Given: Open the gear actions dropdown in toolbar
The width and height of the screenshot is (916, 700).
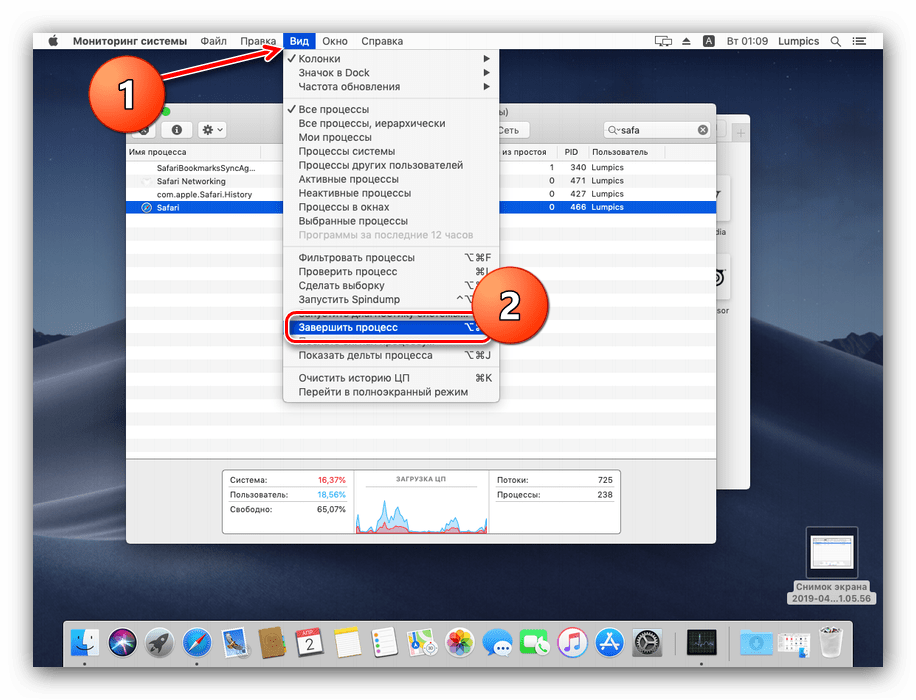Looking at the screenshot, I should (211, 130).
